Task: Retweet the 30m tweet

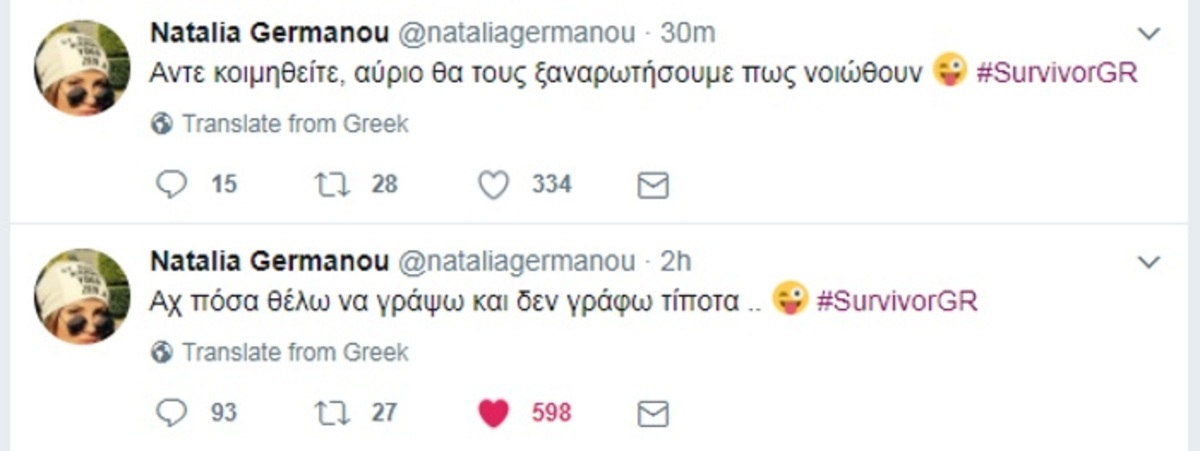Action: pyautogui.click(x=325, y=185)
